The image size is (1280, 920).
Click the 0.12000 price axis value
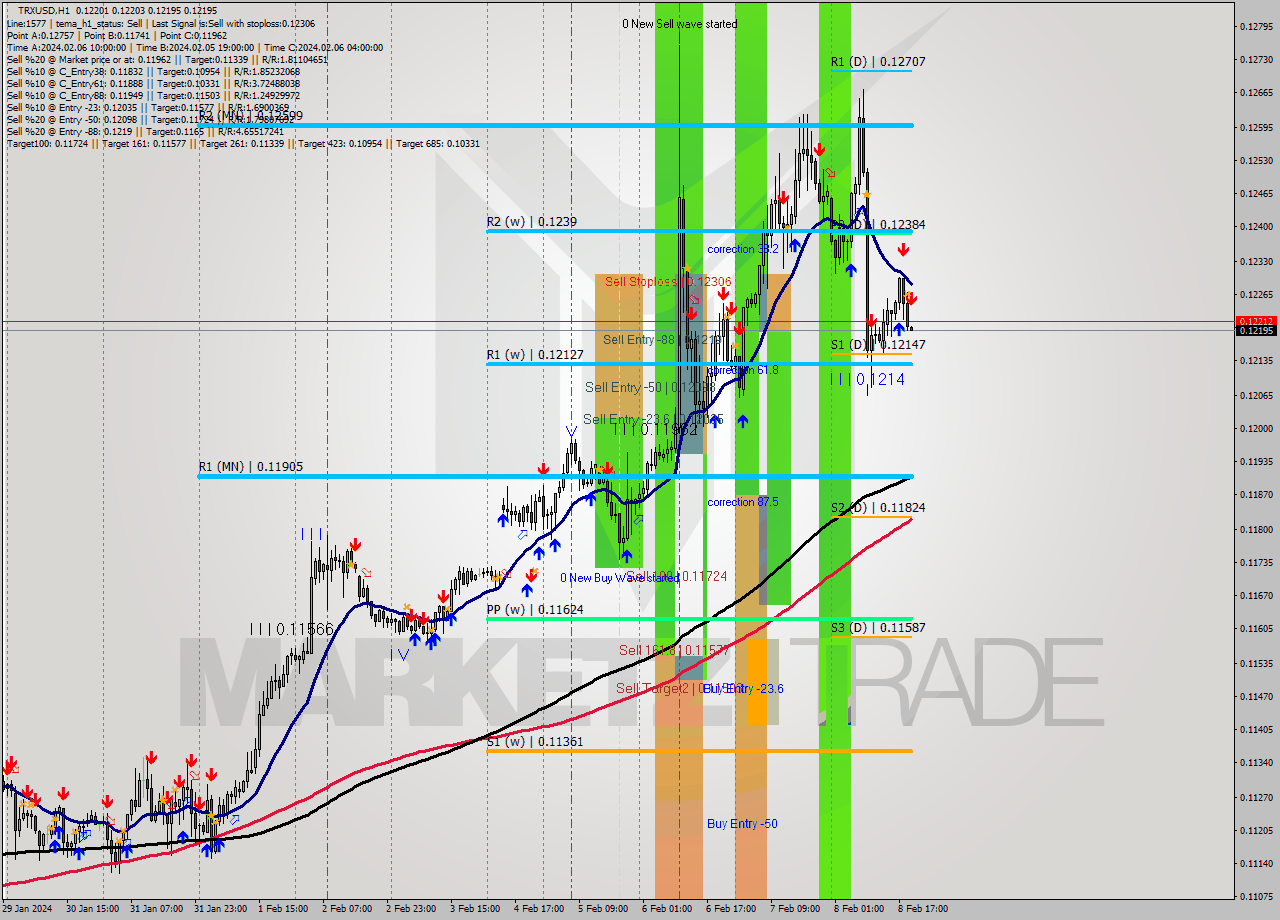point(1256,429)
